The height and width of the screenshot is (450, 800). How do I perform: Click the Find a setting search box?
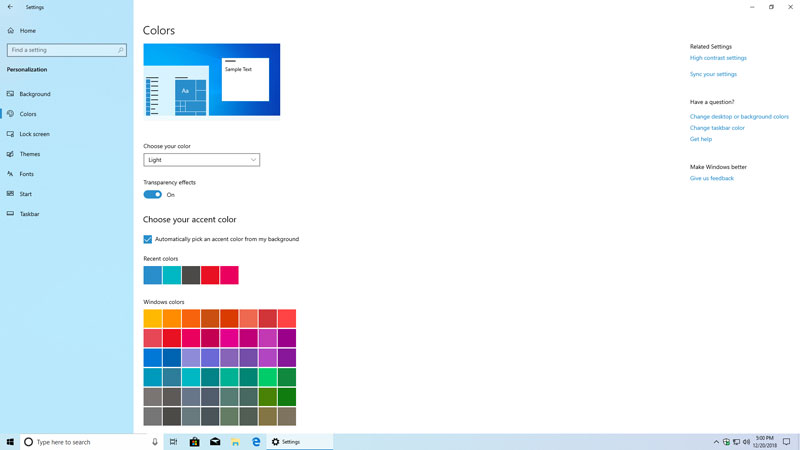(66, 50)
